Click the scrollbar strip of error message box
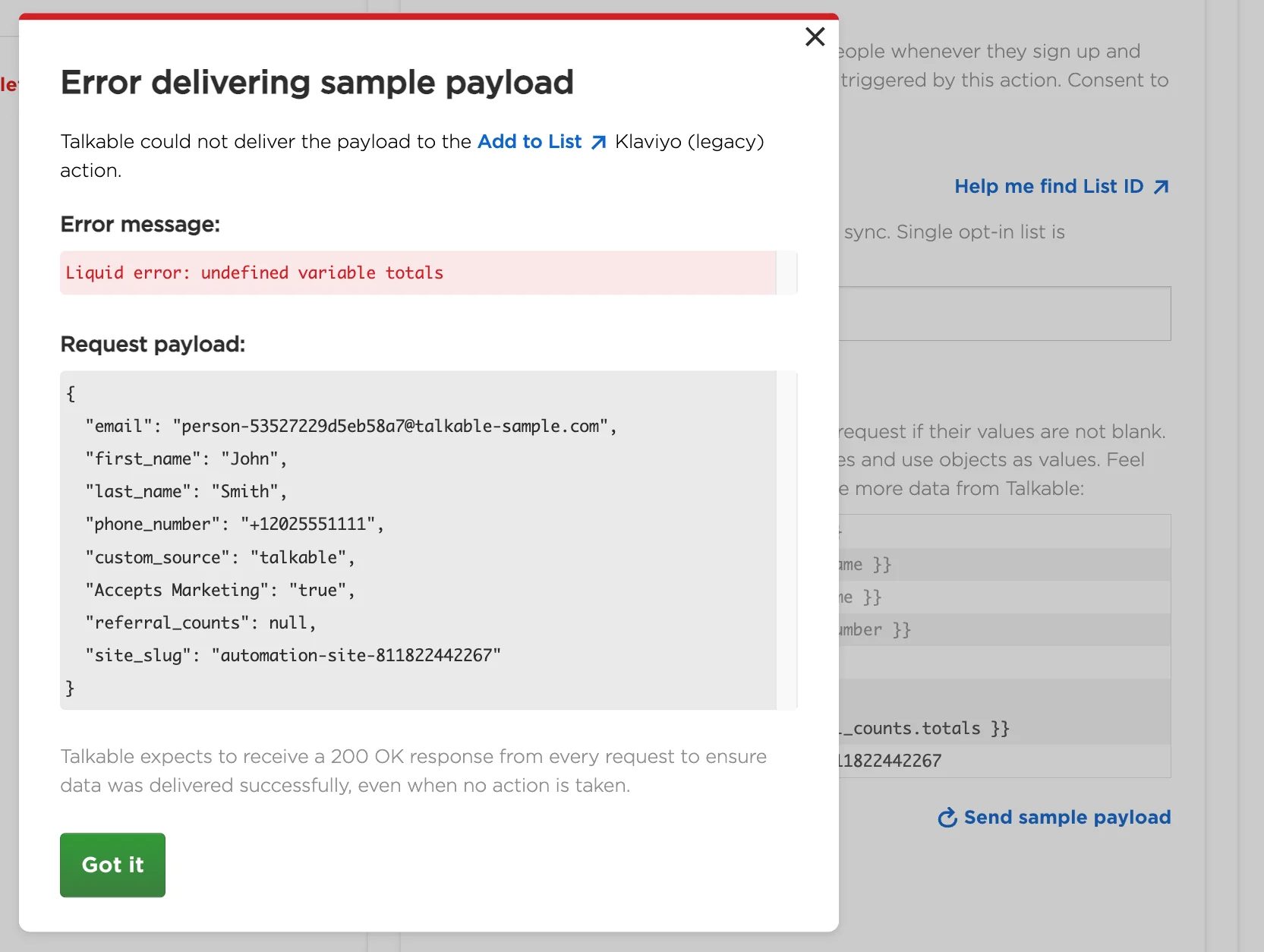Image resolution: width=1264 pixels, height=952 pixels. point(786,273)
